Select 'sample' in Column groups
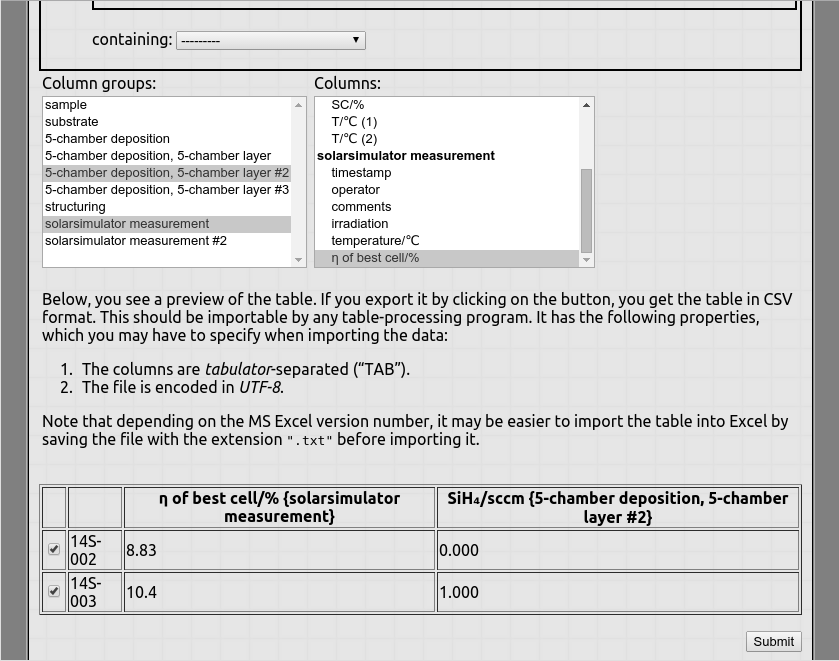 [167, 105]
